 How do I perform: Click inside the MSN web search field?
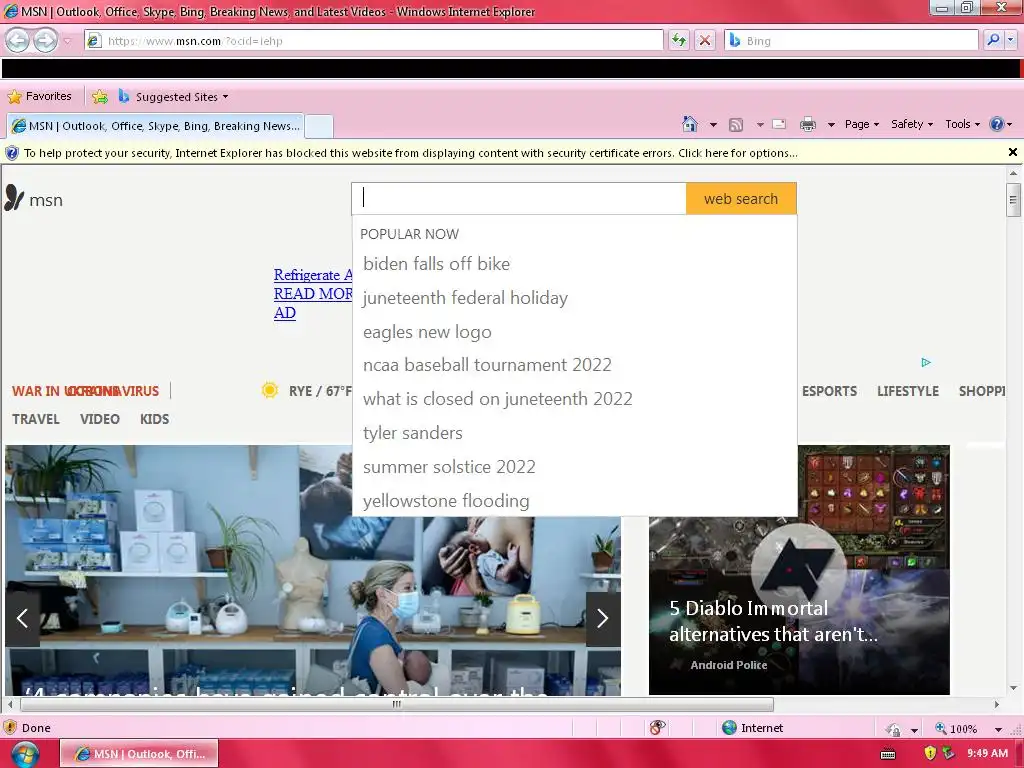(x=519, y=199)
